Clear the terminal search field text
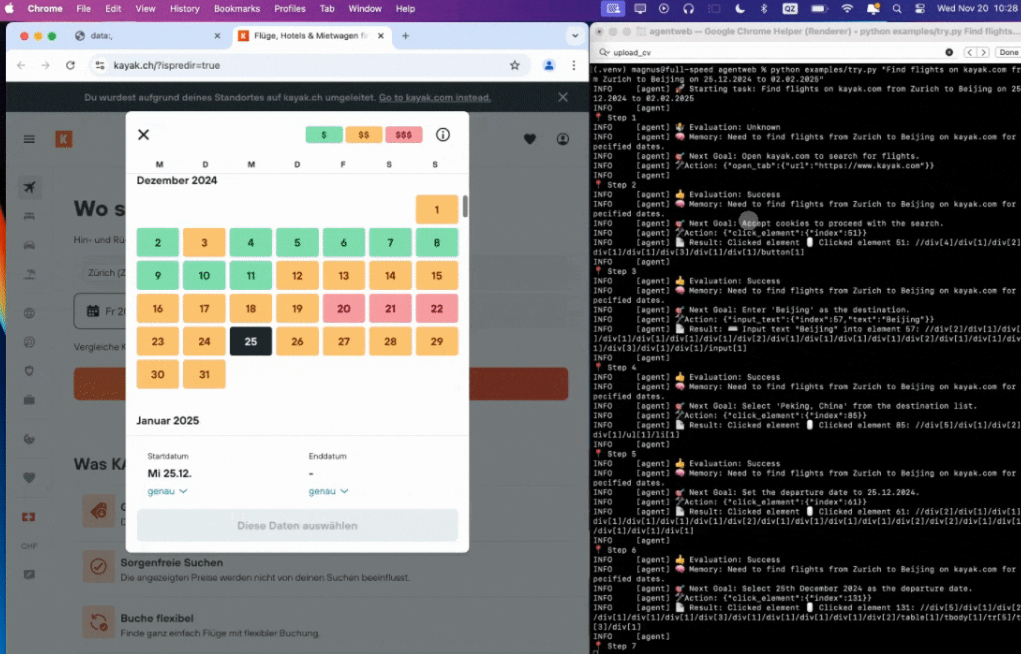This screenshot has width=1021, height=654. [949, 52]
